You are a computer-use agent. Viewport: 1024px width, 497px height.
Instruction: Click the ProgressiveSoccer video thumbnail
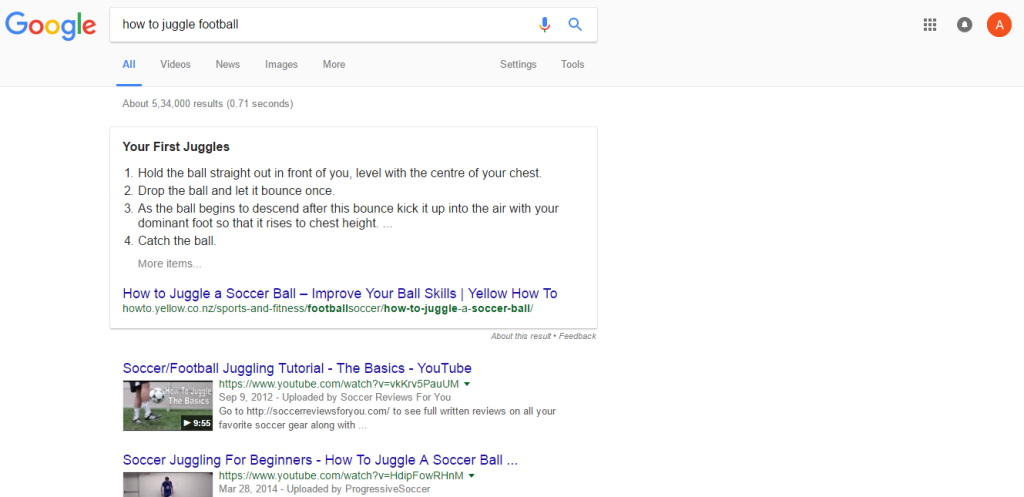point(168,484)
